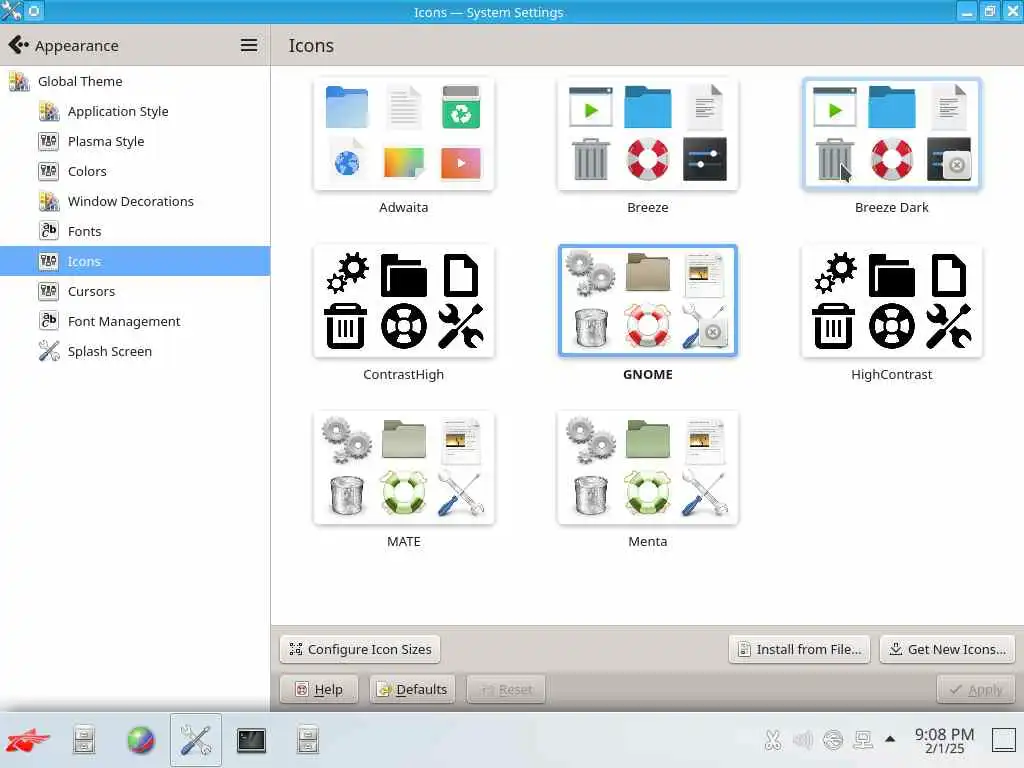
Task: Click the delete overlay icon on GNOME theme
Action: pos(713,332)
